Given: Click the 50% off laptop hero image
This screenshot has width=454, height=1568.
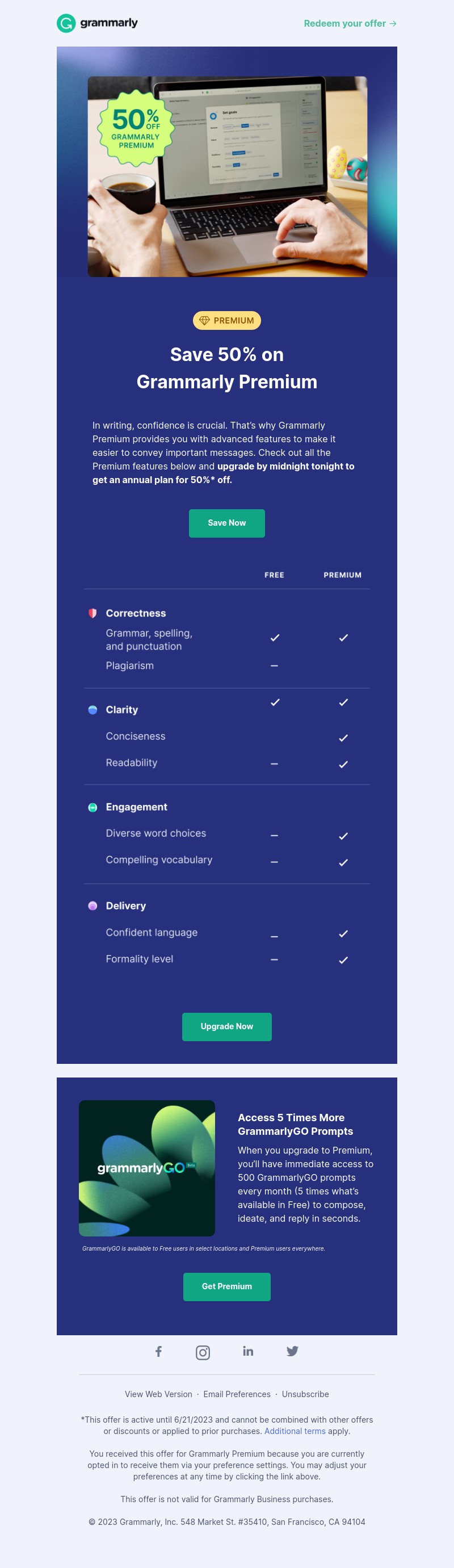Looking at the screenshot, I should coord(227,177).
